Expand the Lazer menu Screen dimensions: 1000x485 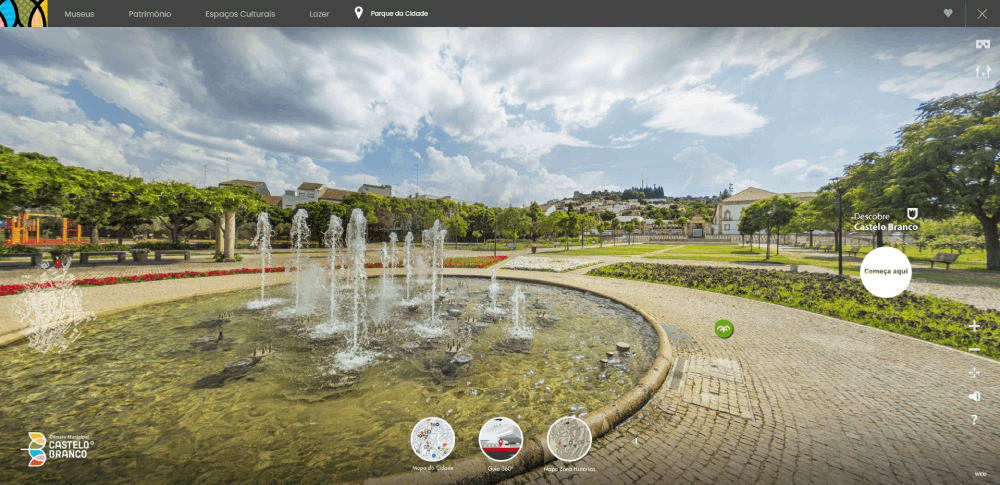320,14
